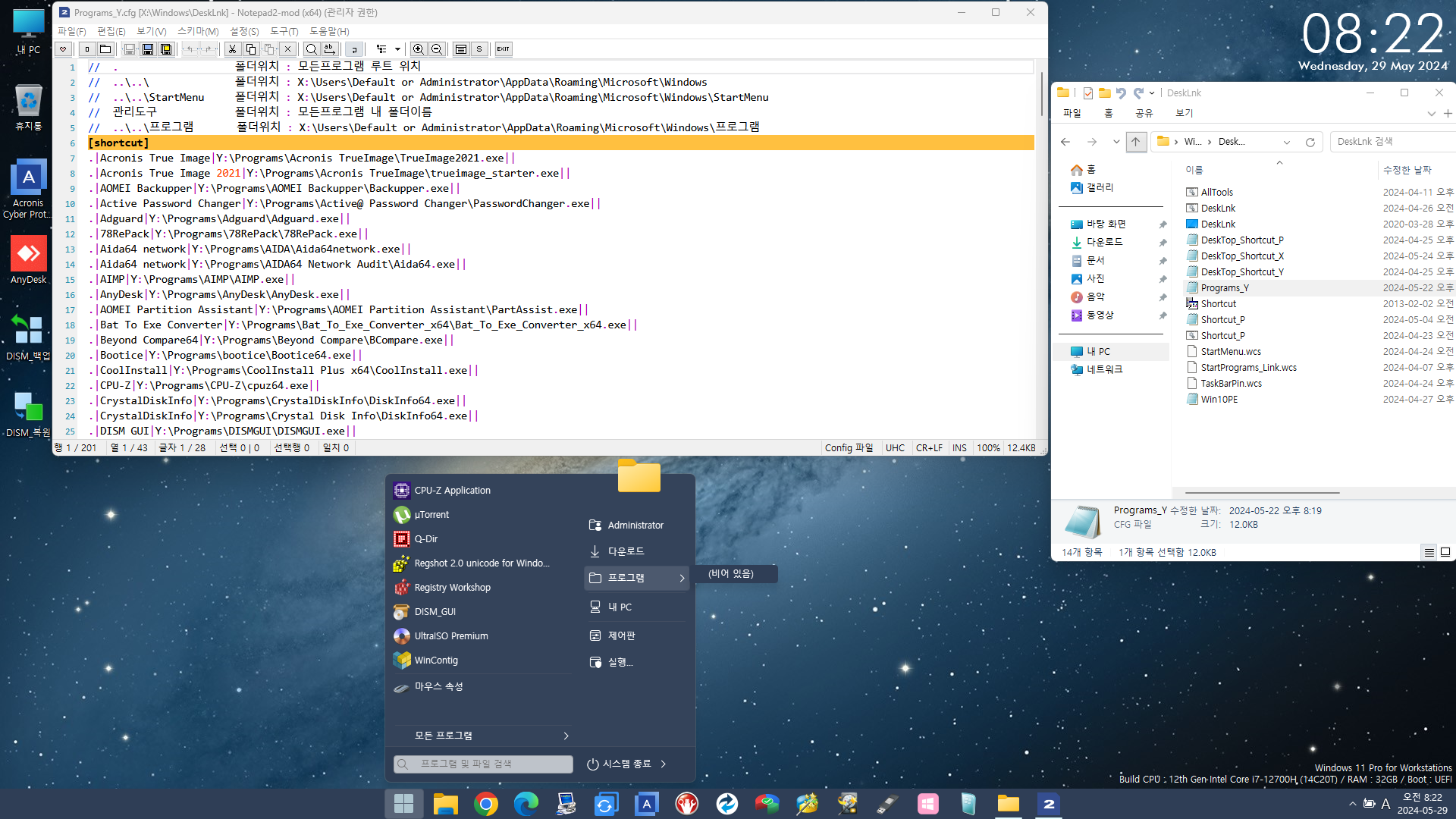Expand 시스템 종료 power options arrow
Image resolution: width=1456 pixels, height=819 pixels.
coord(664,764)
